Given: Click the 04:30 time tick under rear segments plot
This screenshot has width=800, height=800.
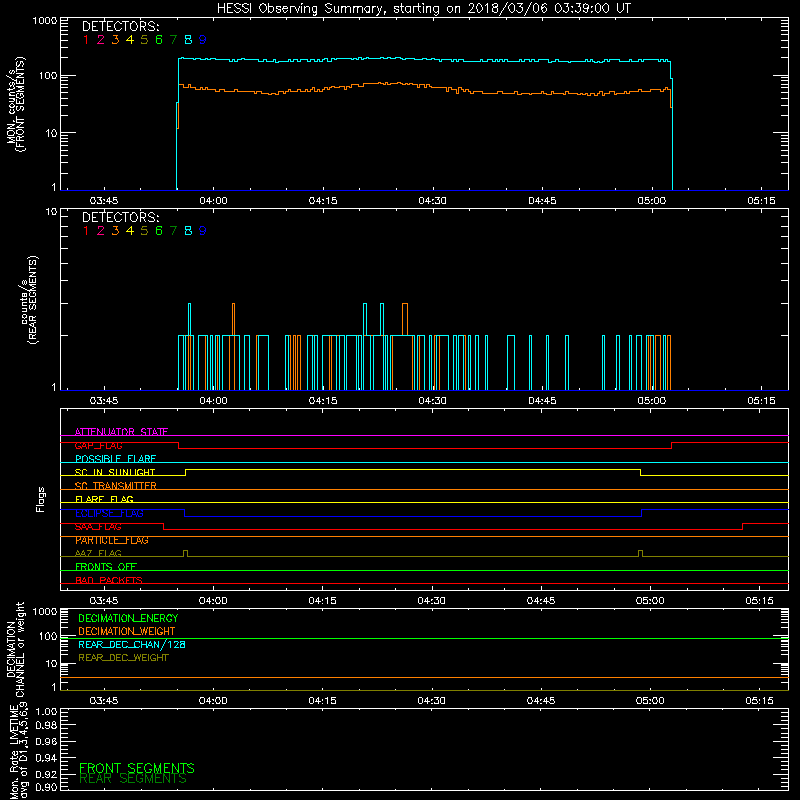Looking at the screenshot, I should [x=433, y=401].
